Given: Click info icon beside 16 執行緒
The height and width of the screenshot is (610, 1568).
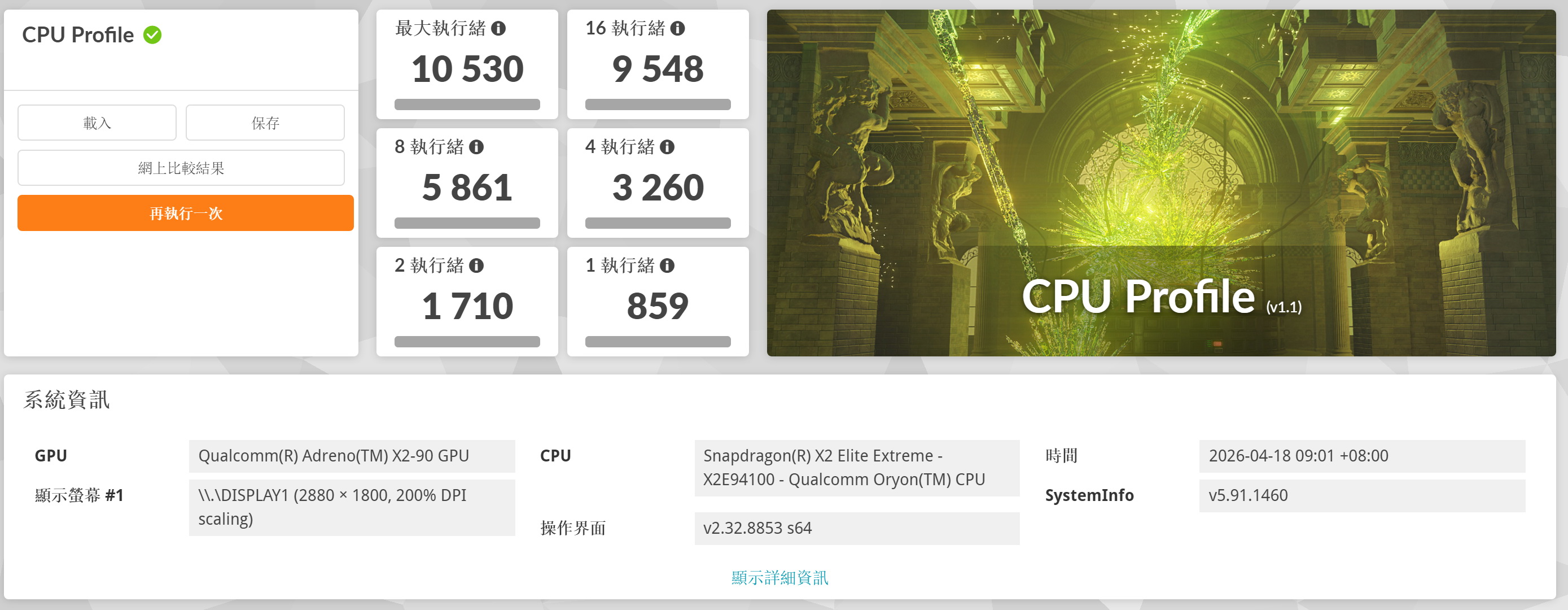Looking at the screenshot, I should [x=677, y=28].
